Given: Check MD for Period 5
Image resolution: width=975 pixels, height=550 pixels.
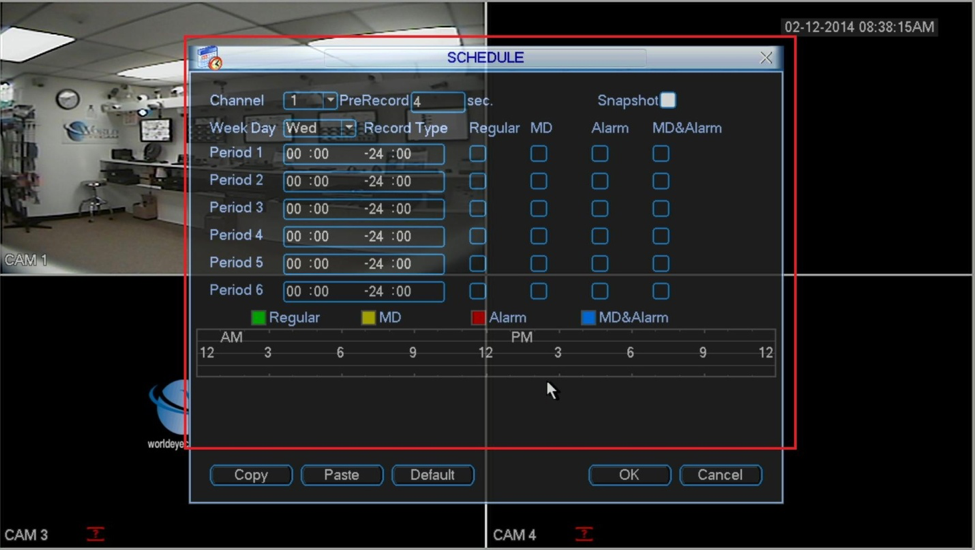Looking at the screenshot, I should click(538, 264).
